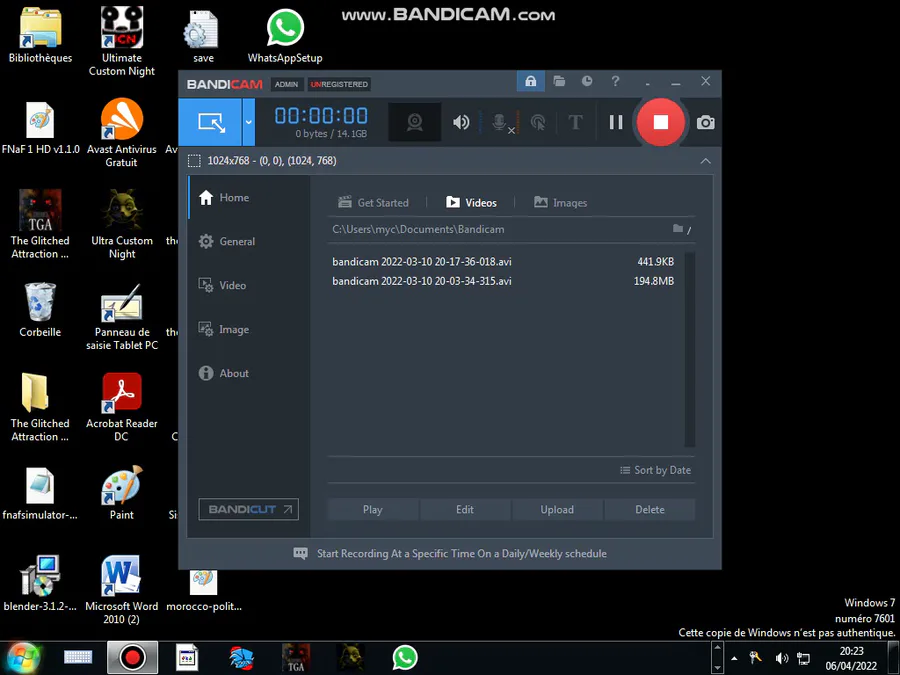This screenshot has height=675, width=900.
Task: Click the Delete button
Action: pyautogui.click(x=650, y=510)
